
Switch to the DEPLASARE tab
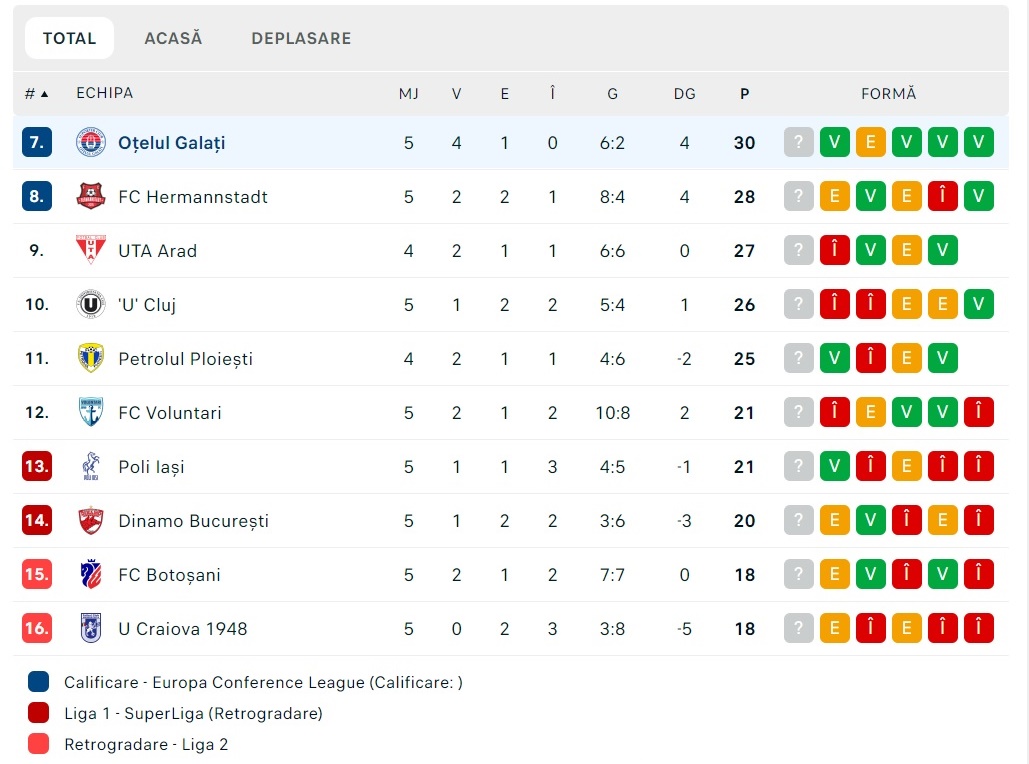(x=301, y=38)
